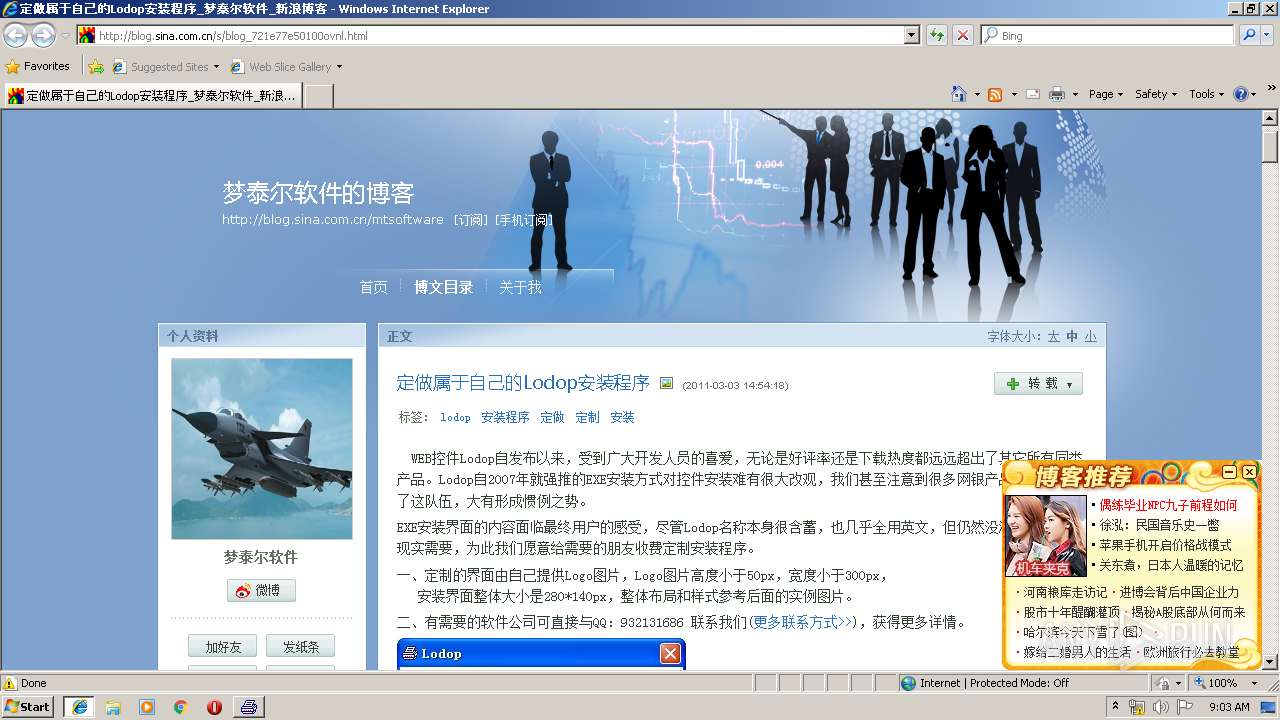The height and width of the screenshot is (720, 1280).
Task: Click the browser Forward arrow button
Action: 43,35
